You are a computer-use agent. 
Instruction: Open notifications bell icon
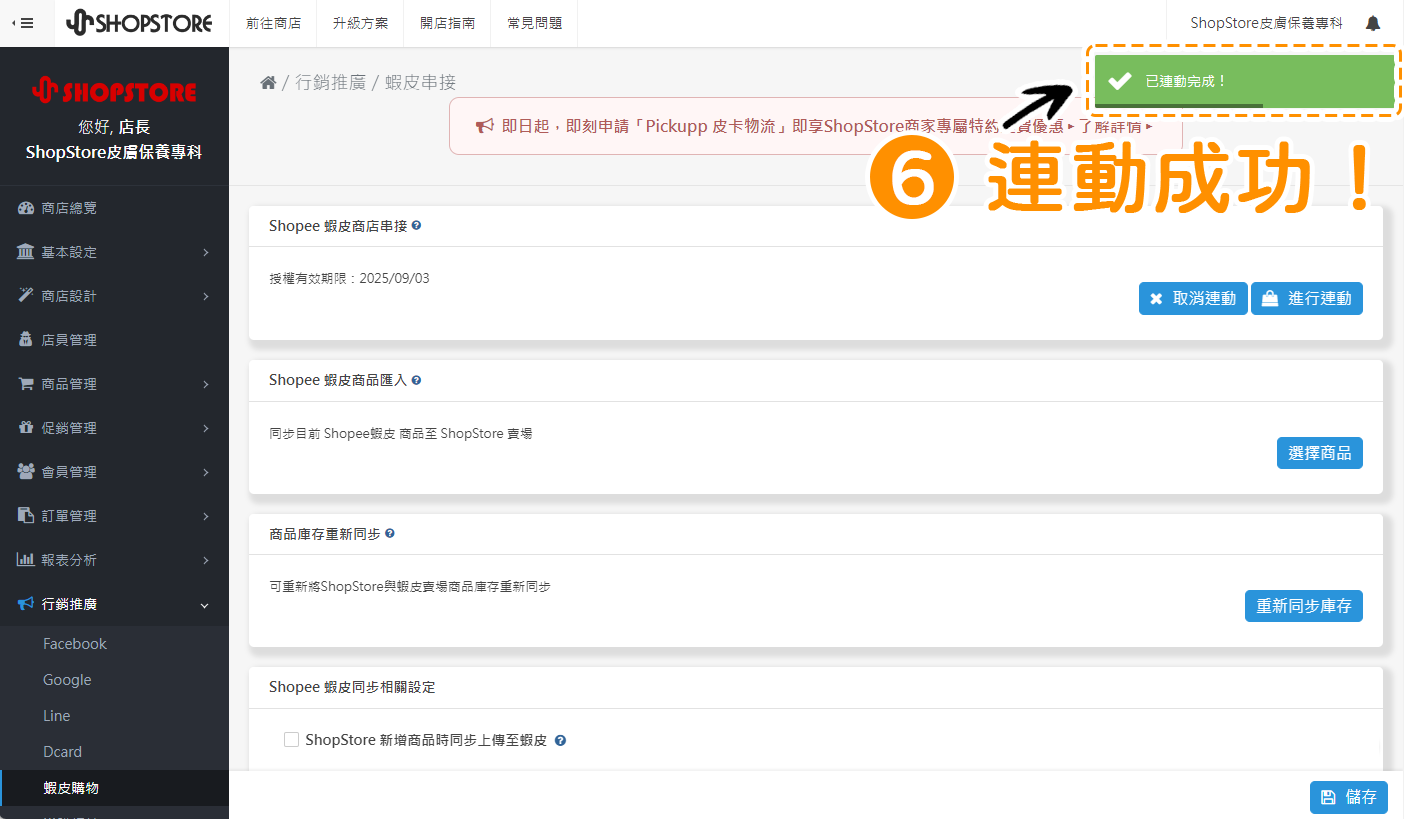(1373, 23)
